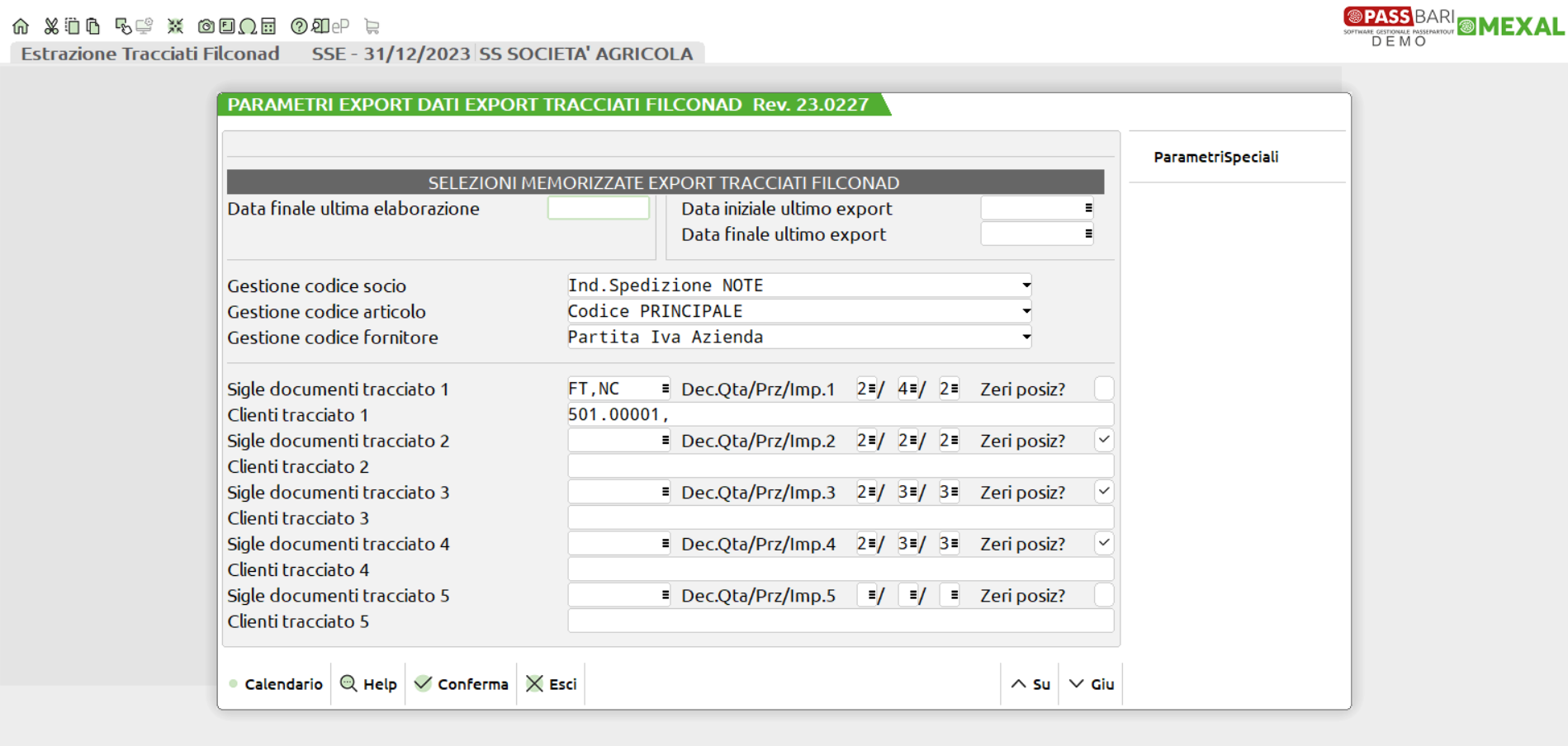Click the Clienti tracciato 2 input field
The image size is (1568, 746).
840,466
